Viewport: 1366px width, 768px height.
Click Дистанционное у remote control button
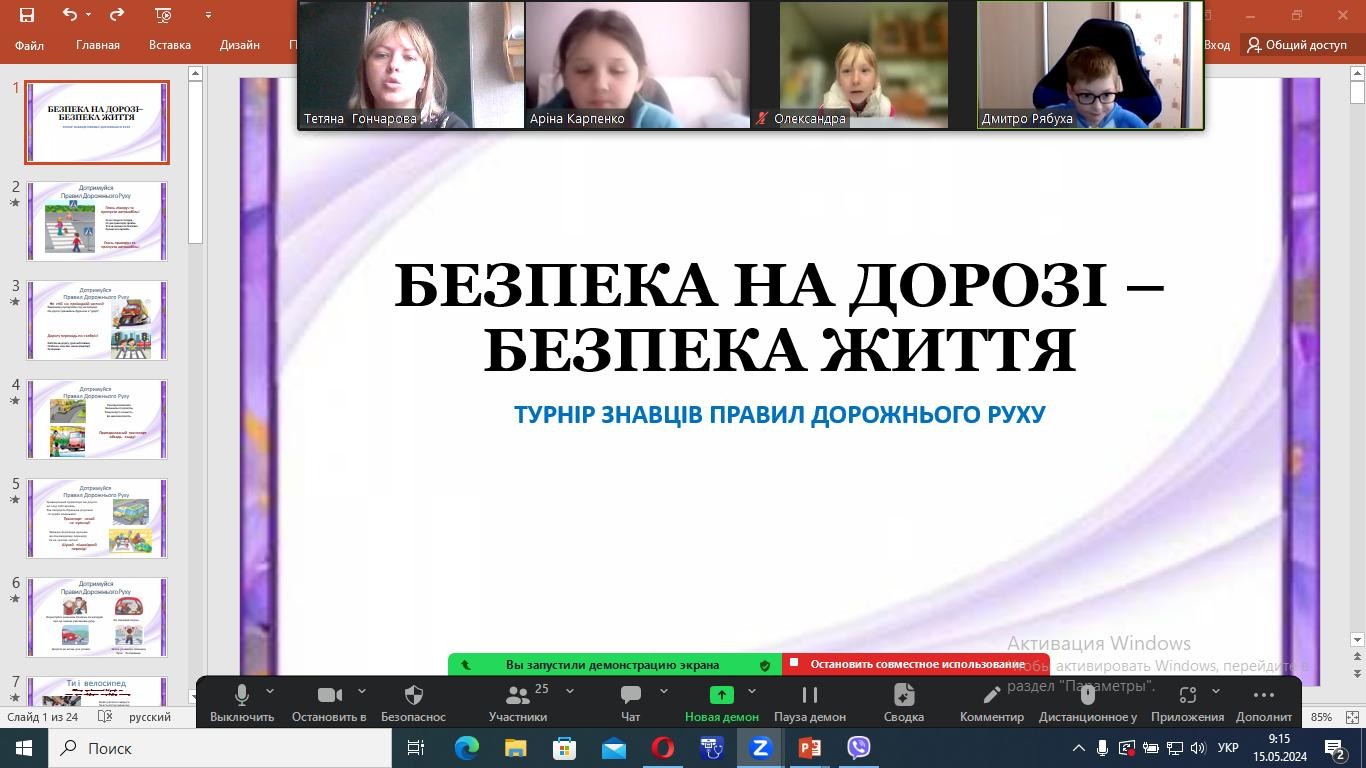(x=1088, y=702)
